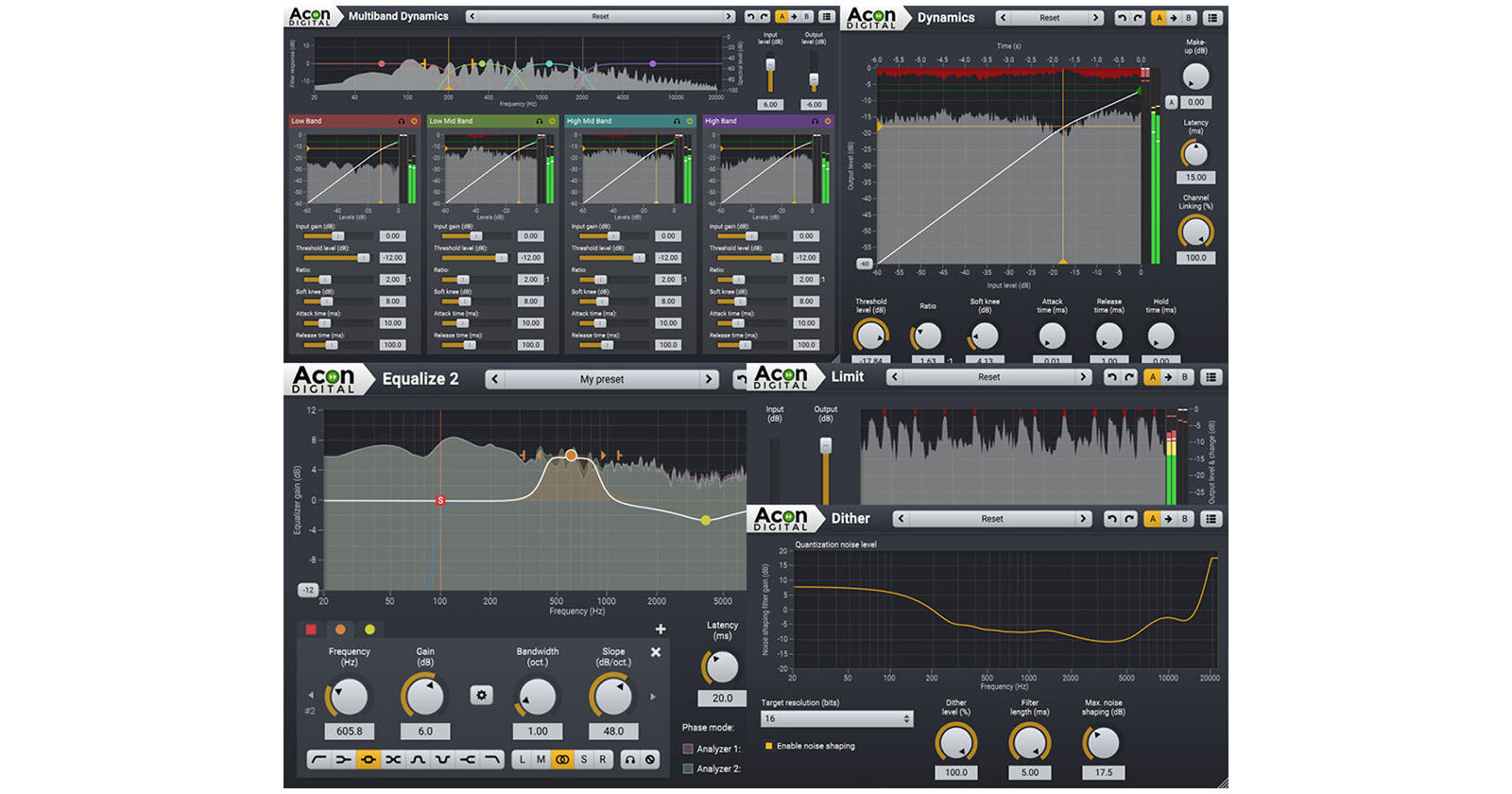
Task: Click undo arrow in Dynamics plugin header
Action: coord(1121,18)
